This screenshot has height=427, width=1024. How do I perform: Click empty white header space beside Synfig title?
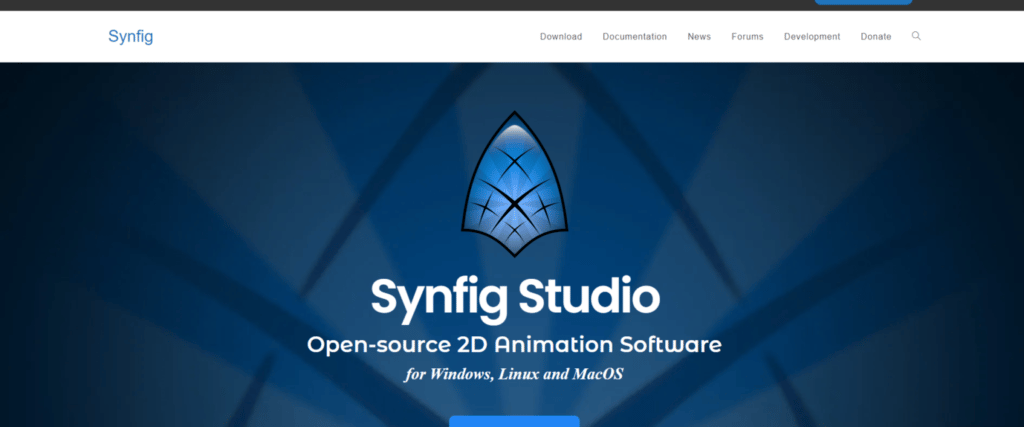pos(330,37)
